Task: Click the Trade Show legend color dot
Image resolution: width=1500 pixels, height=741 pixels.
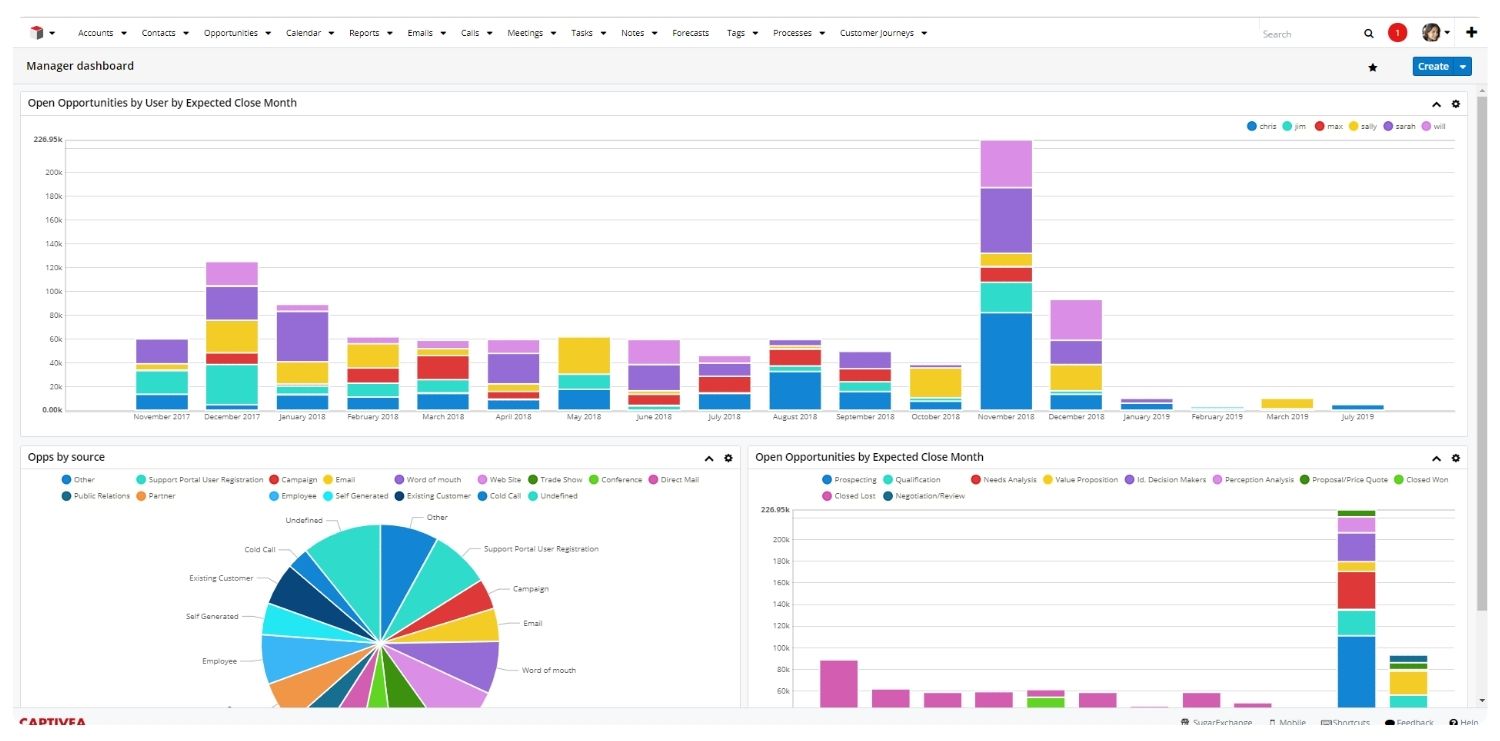Action: (x=533, y=480)
